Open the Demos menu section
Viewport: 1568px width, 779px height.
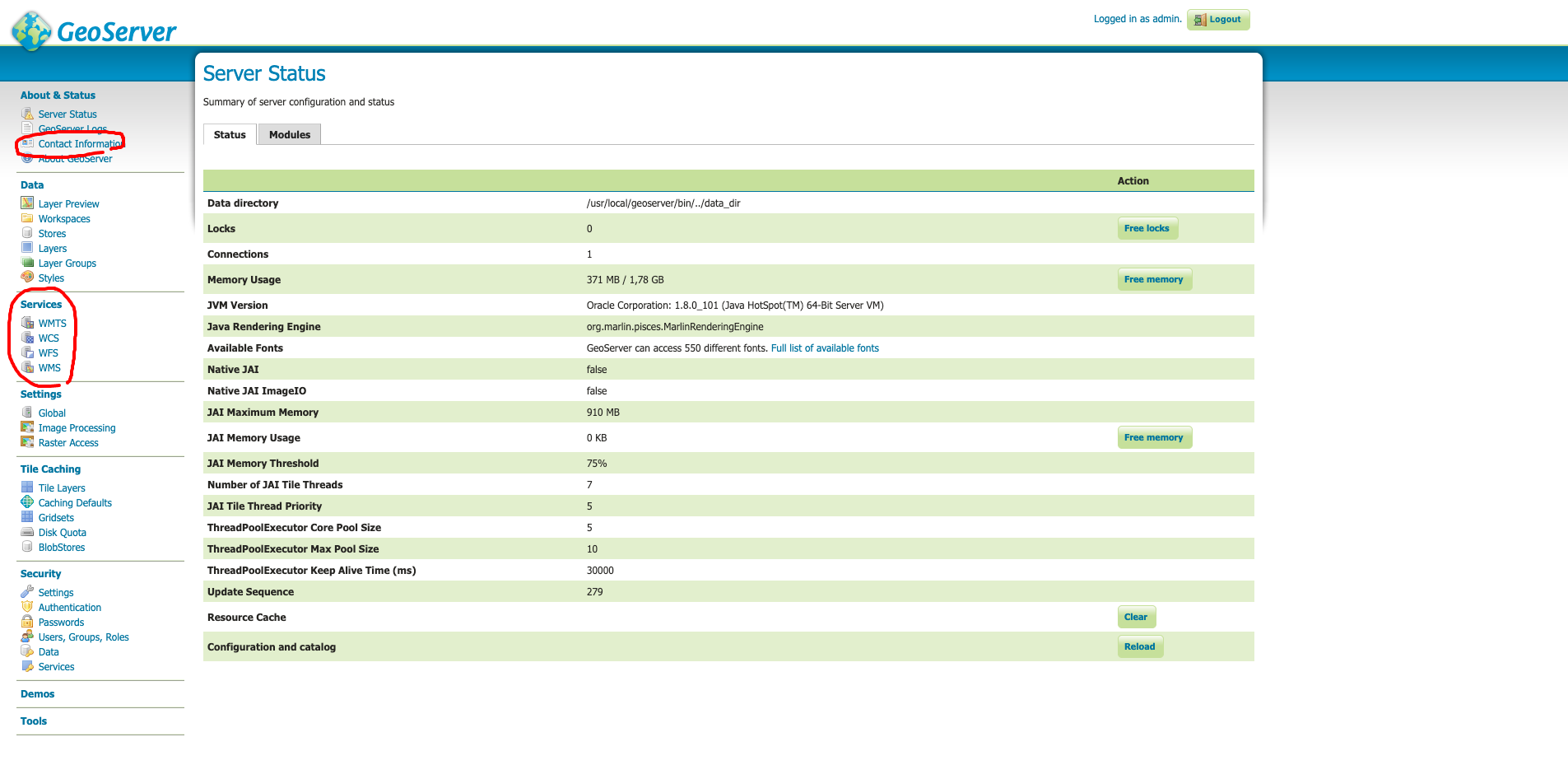[x=38, y=694]
